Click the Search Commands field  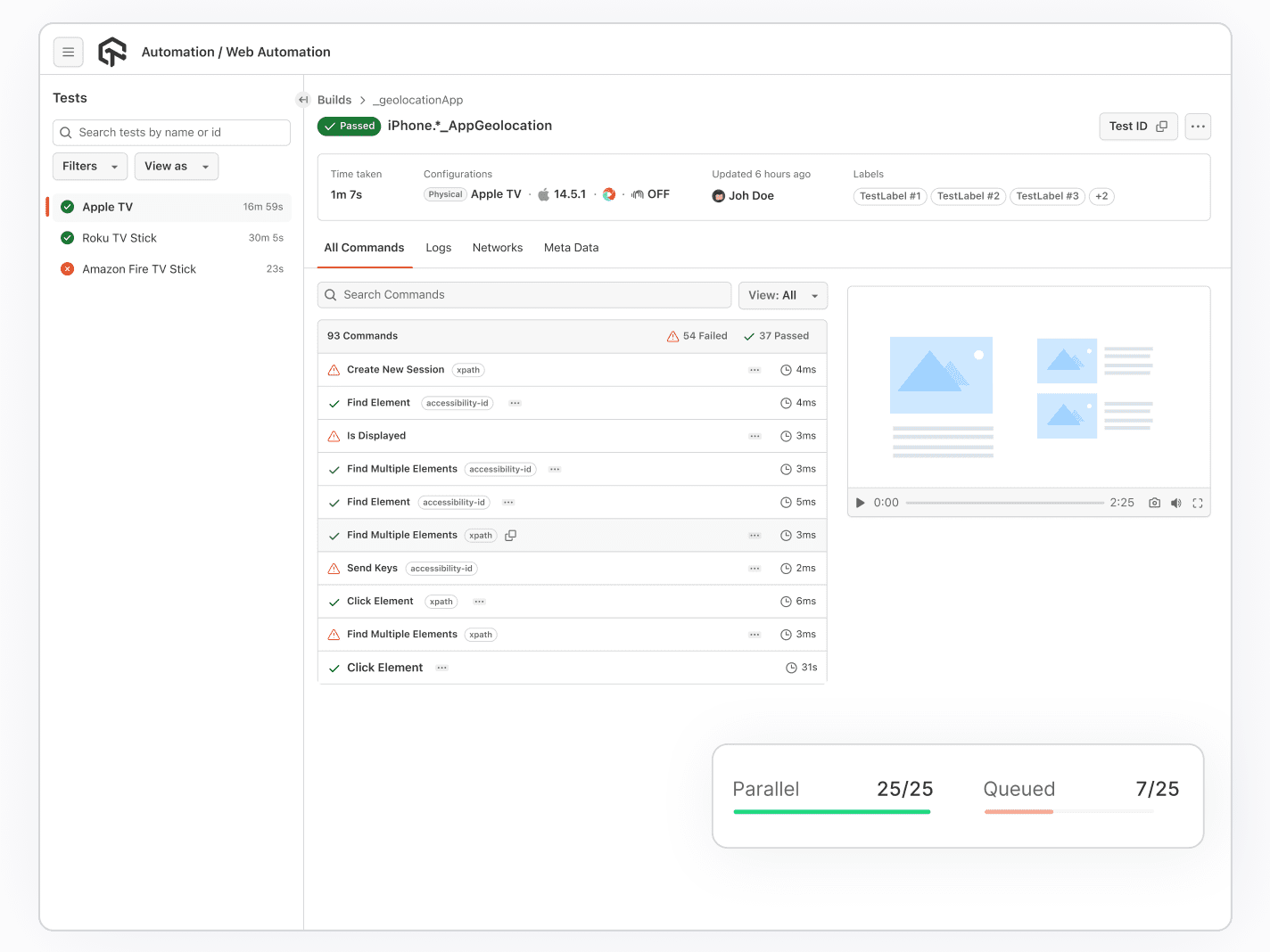click(x=524, y=295)
